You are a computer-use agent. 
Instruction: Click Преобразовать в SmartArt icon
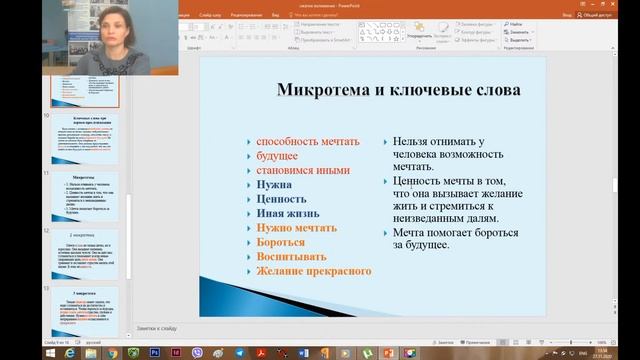tap(297, 40)
